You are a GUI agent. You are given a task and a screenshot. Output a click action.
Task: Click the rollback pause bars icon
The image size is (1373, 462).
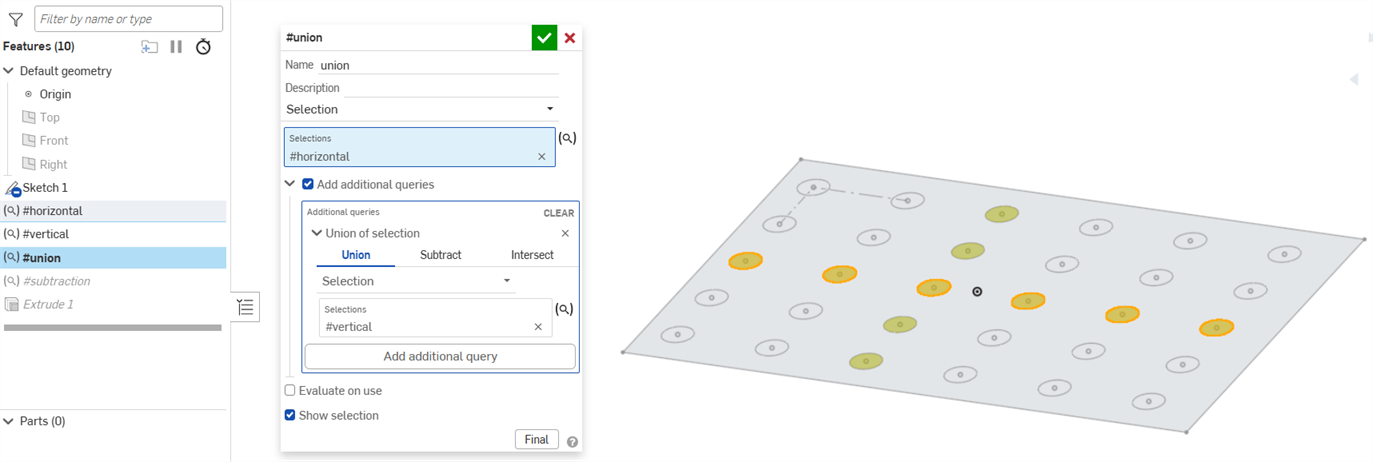pos(176,47)
